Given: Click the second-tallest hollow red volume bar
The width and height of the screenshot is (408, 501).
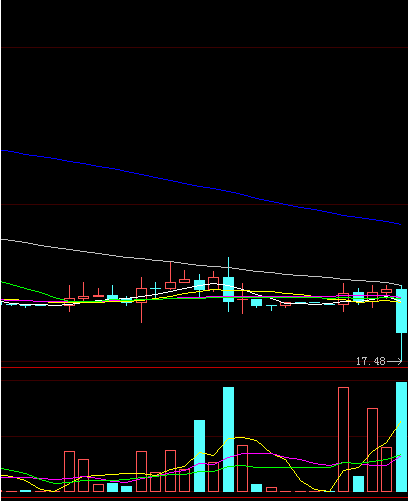Looking at the screenshot, I should tap(372, 450).
